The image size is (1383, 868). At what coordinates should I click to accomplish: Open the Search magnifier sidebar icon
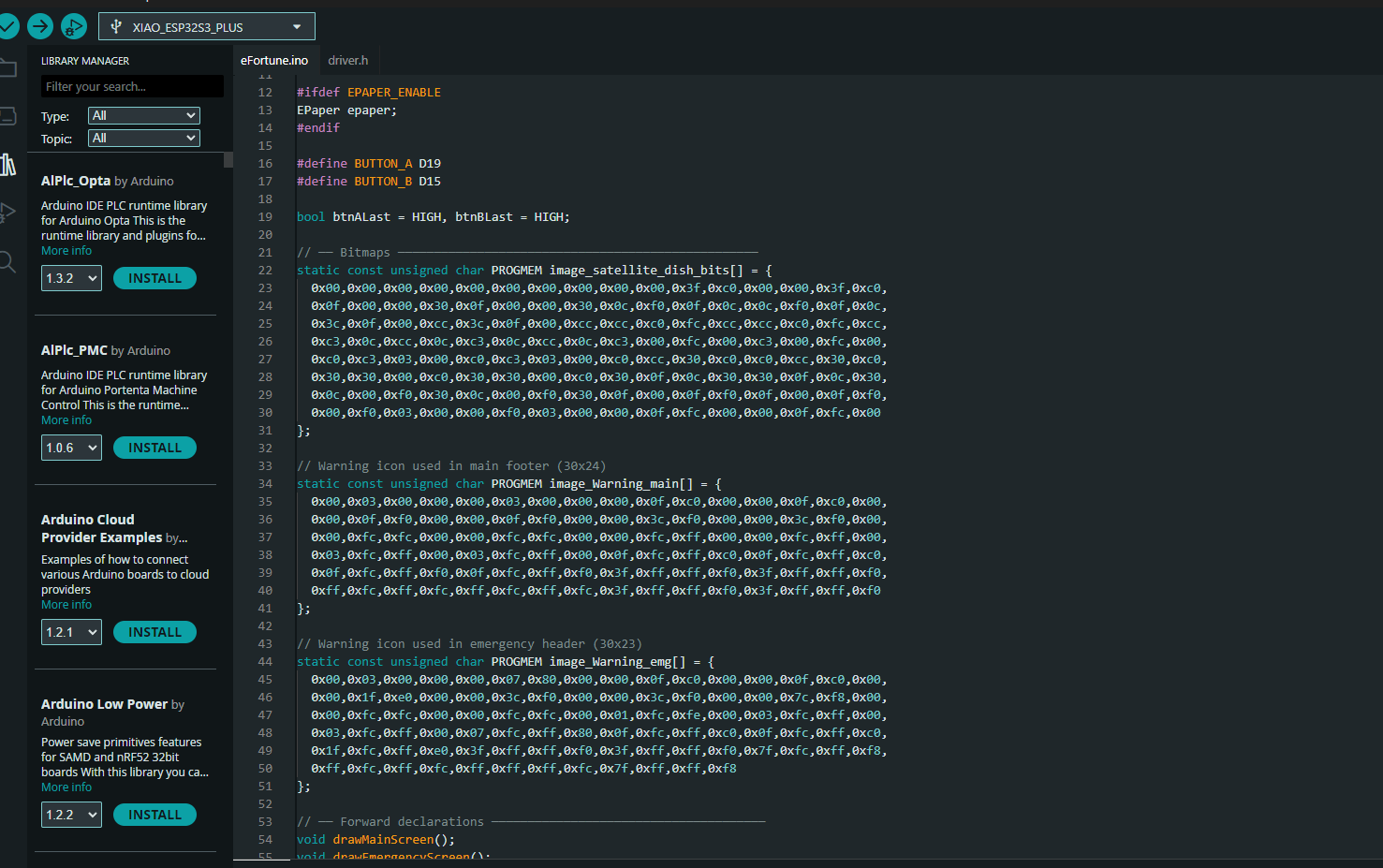7,261
